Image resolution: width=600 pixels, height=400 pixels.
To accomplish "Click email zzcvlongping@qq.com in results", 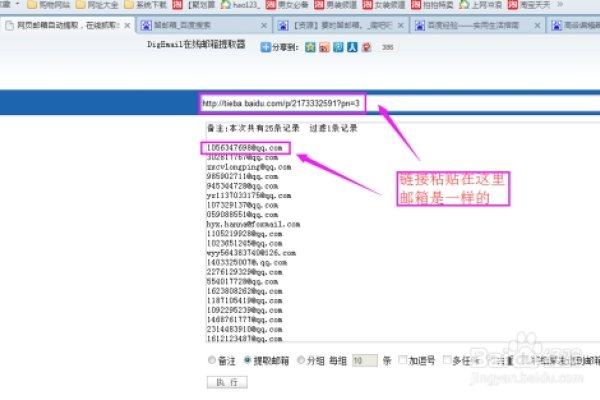I will 249,167.
